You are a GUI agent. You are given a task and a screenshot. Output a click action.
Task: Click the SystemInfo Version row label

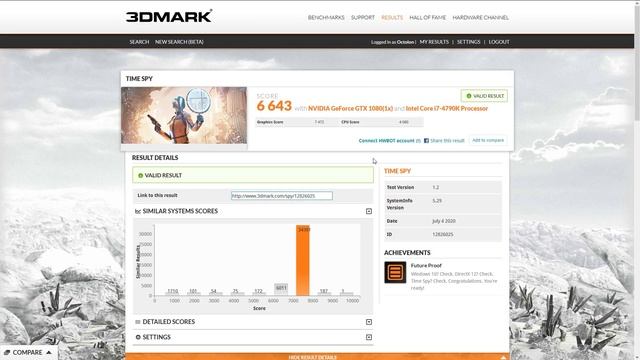(x=400, y=204)
